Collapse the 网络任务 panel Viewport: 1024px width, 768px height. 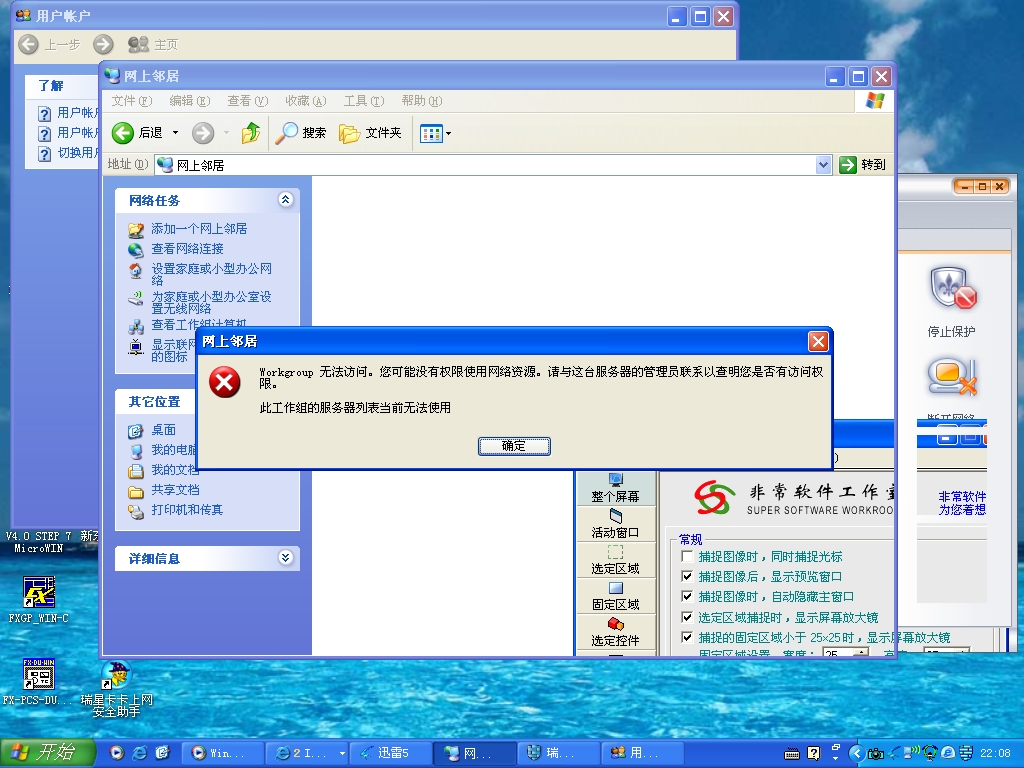pos(285,200)
